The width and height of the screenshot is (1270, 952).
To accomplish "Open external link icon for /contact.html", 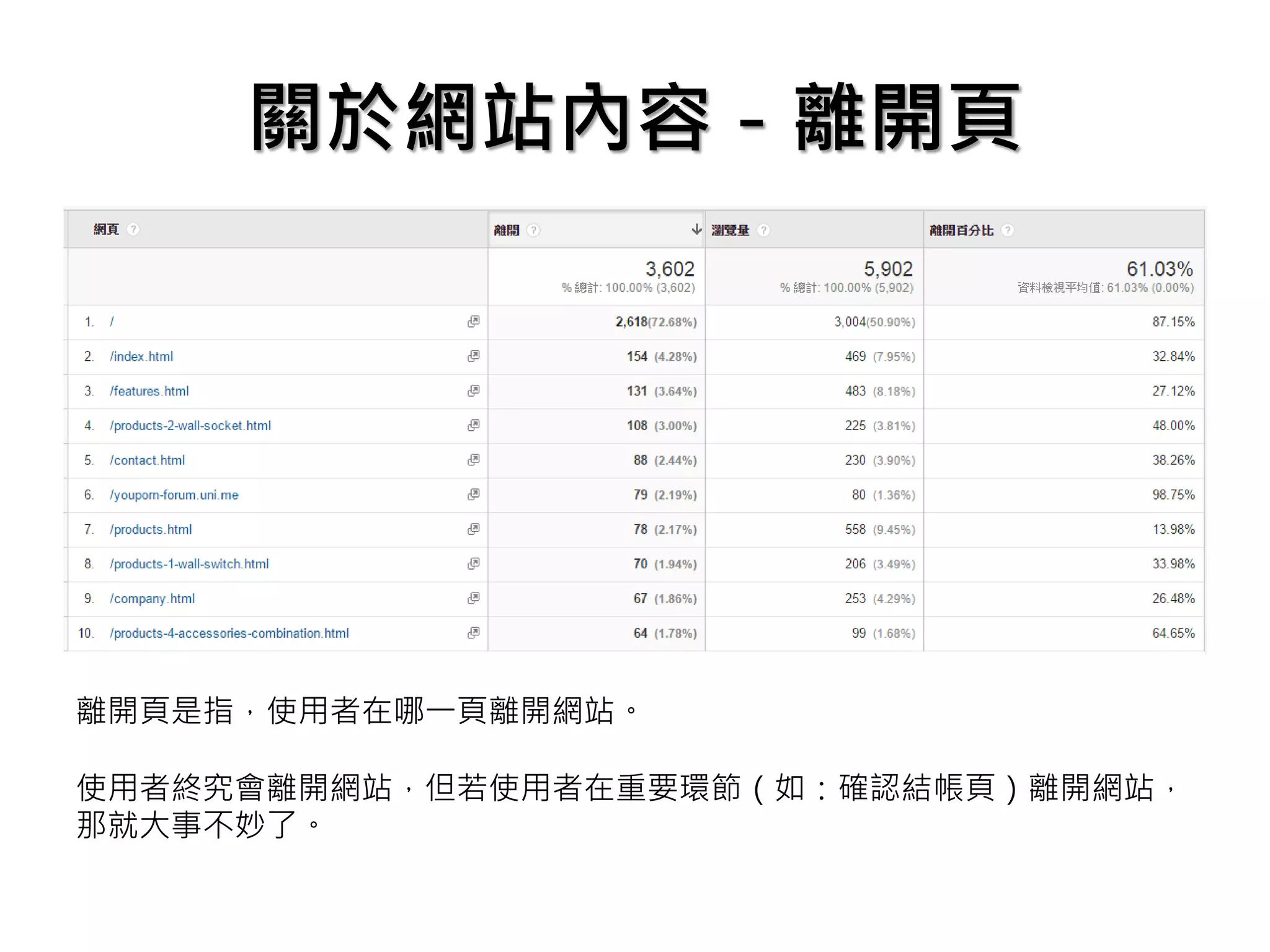I will pyautogui.click(x=474, y=460).
